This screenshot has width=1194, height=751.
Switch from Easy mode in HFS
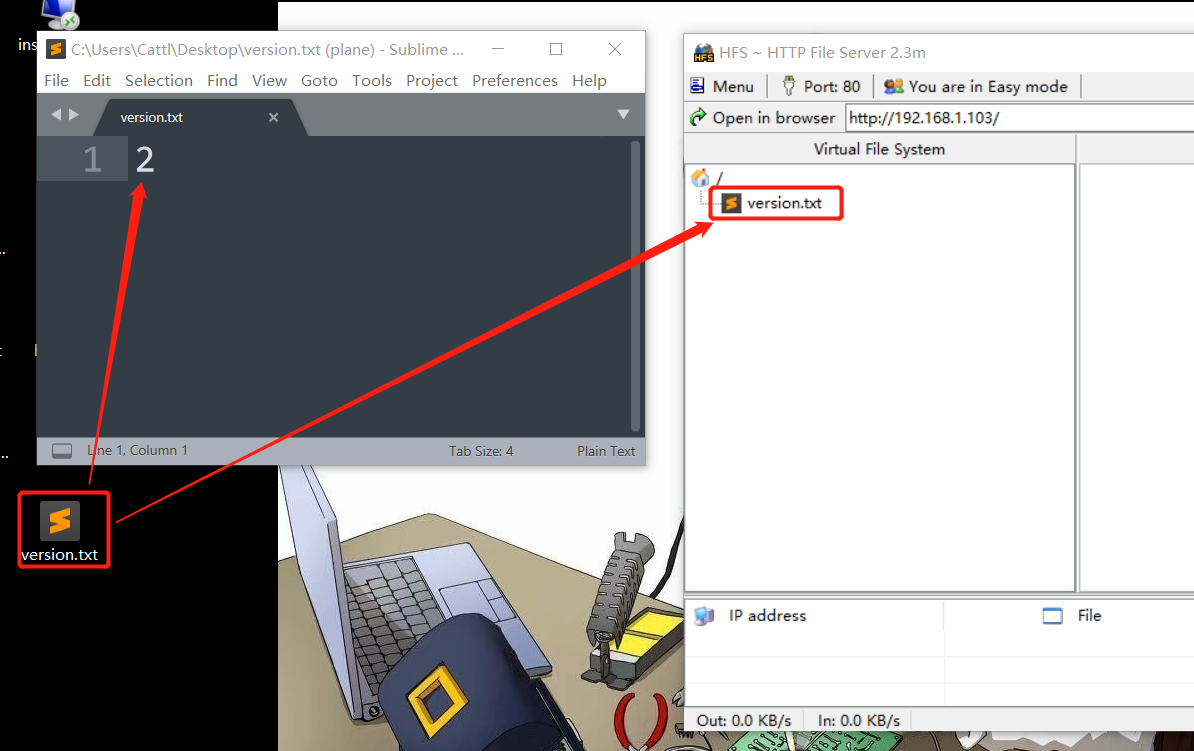click(x=975, y=86)
